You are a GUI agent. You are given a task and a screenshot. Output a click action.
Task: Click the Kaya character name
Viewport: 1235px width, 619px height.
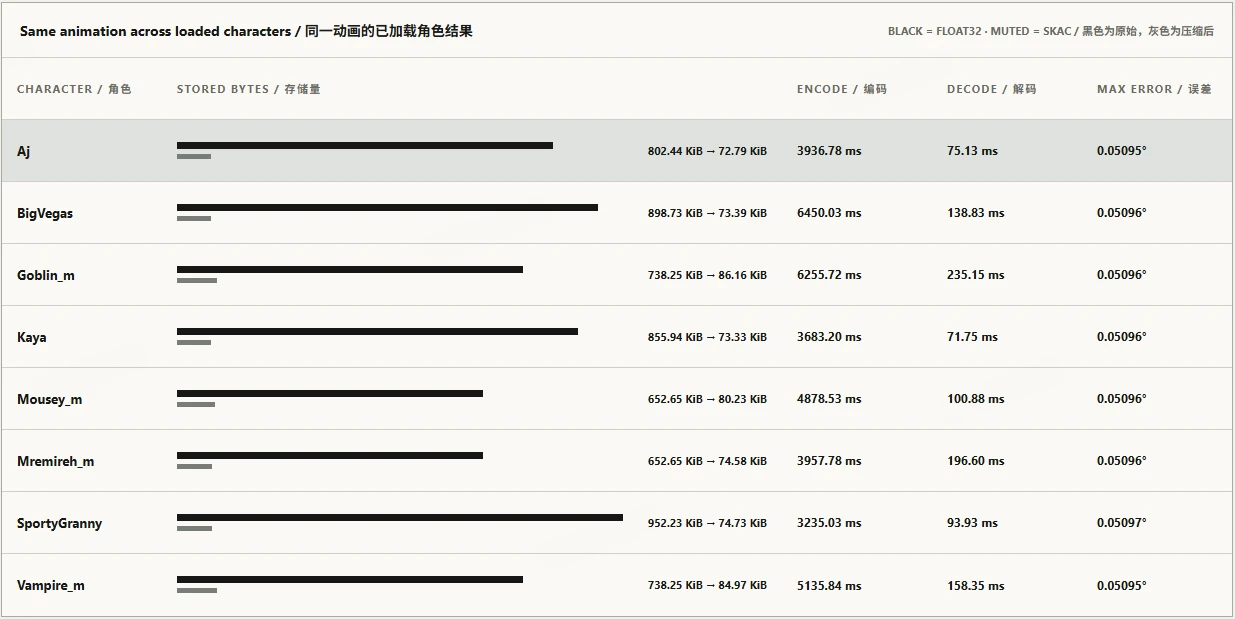tap(32, 337)
